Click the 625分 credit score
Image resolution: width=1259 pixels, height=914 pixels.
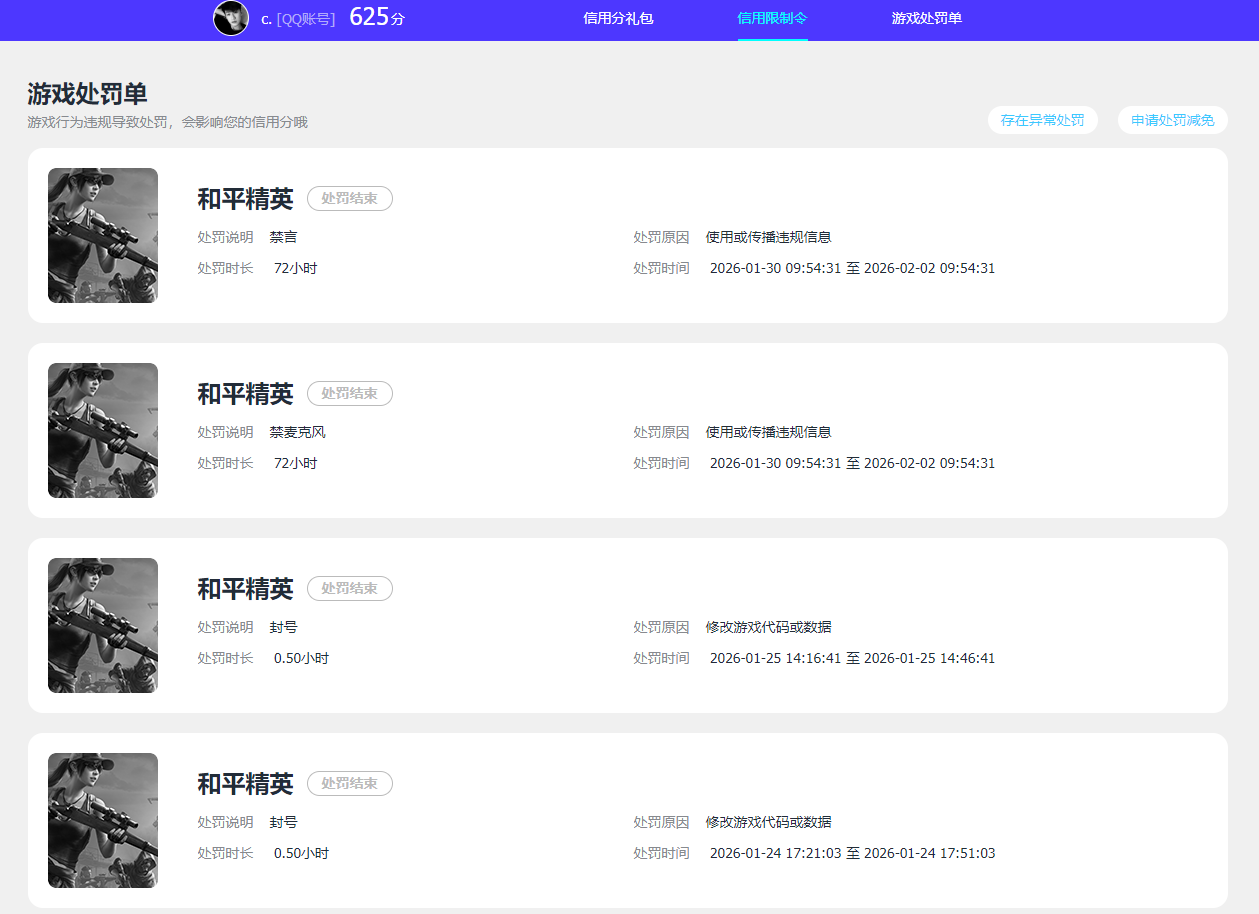[376, 17]
